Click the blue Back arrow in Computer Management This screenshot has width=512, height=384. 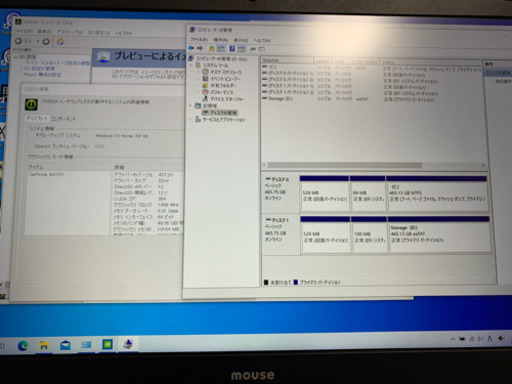(x=191, y=48)
